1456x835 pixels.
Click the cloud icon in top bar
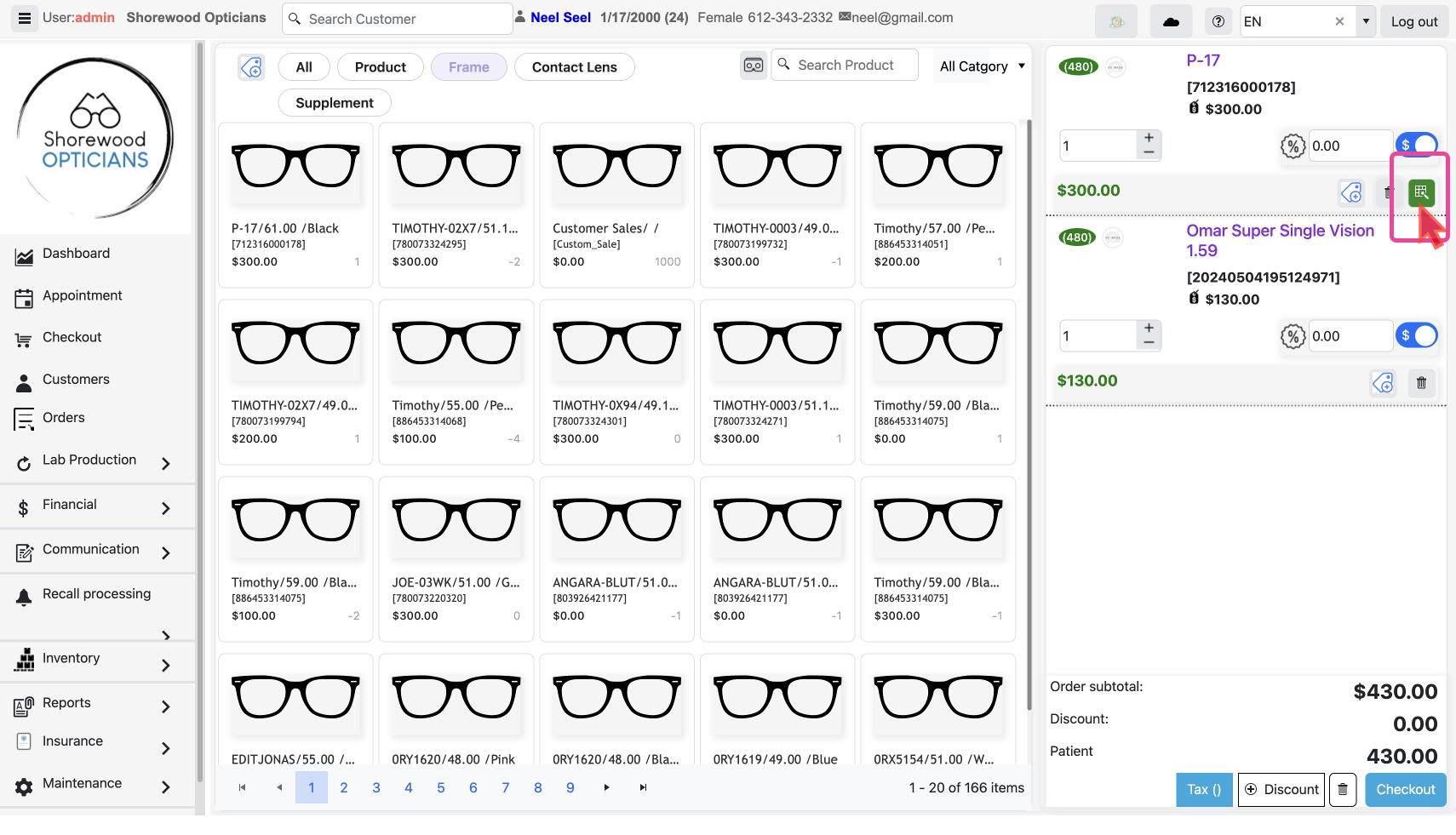[1171, 21]
